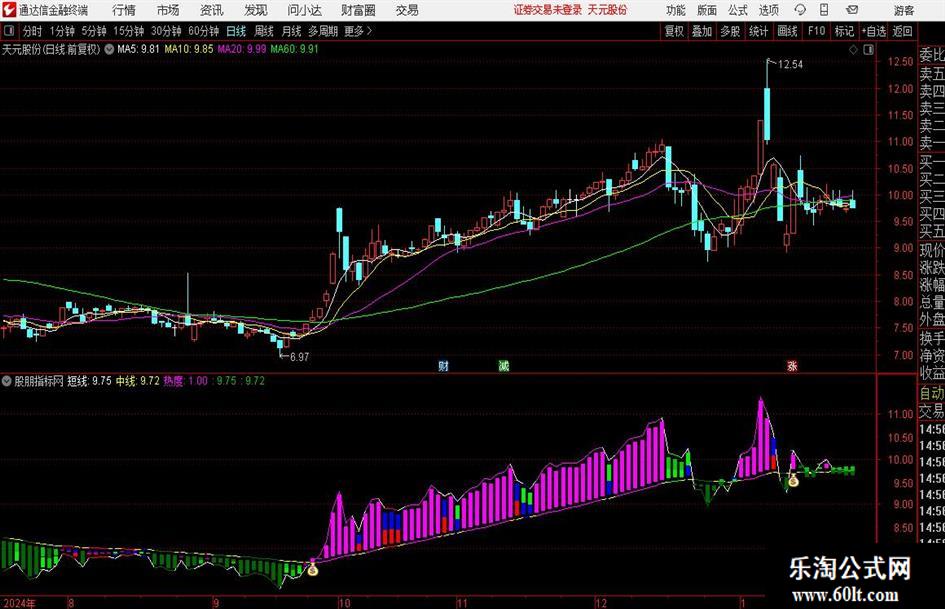
Task: Click the money bag signal icon near January
Action: [x=793, y=480]
